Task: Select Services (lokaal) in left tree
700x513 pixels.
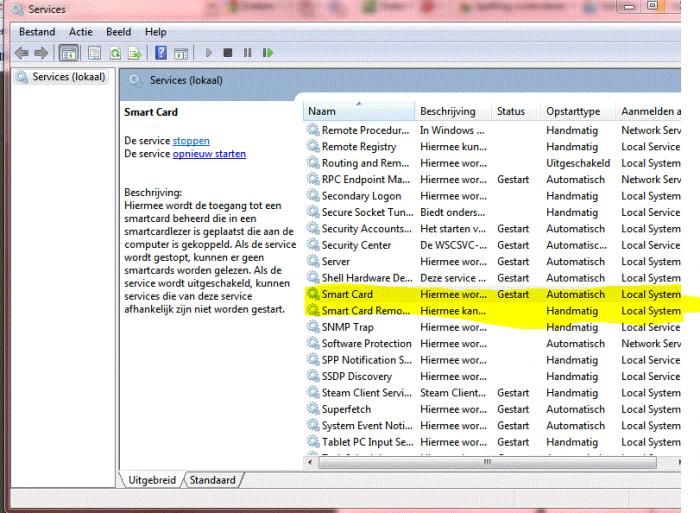Action: (67, 77)
